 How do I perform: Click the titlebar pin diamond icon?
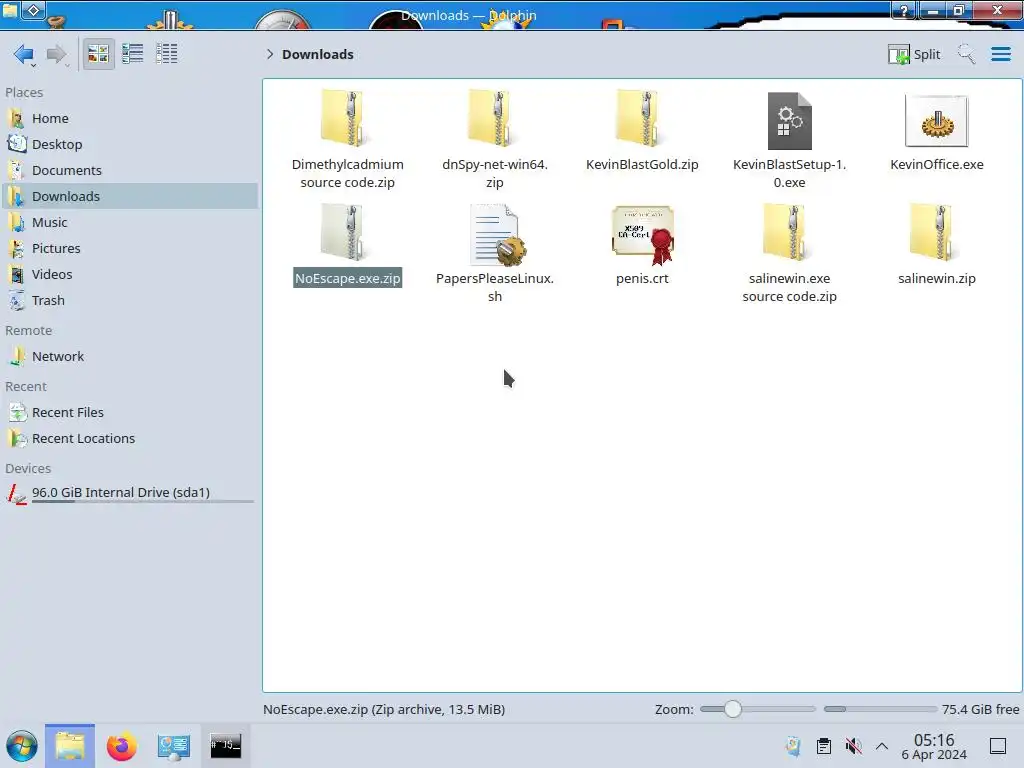pos(34,10)
